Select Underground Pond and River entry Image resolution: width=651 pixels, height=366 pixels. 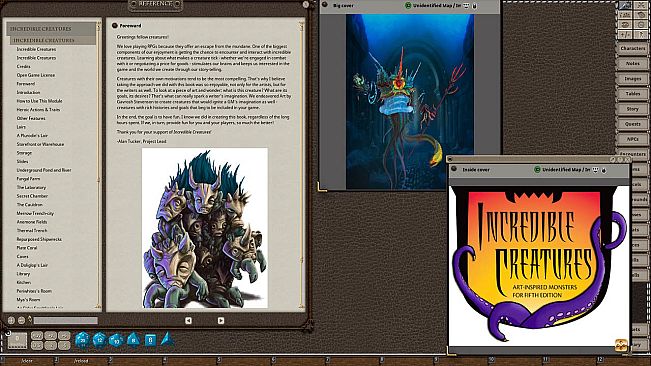[x=44, y=170]
